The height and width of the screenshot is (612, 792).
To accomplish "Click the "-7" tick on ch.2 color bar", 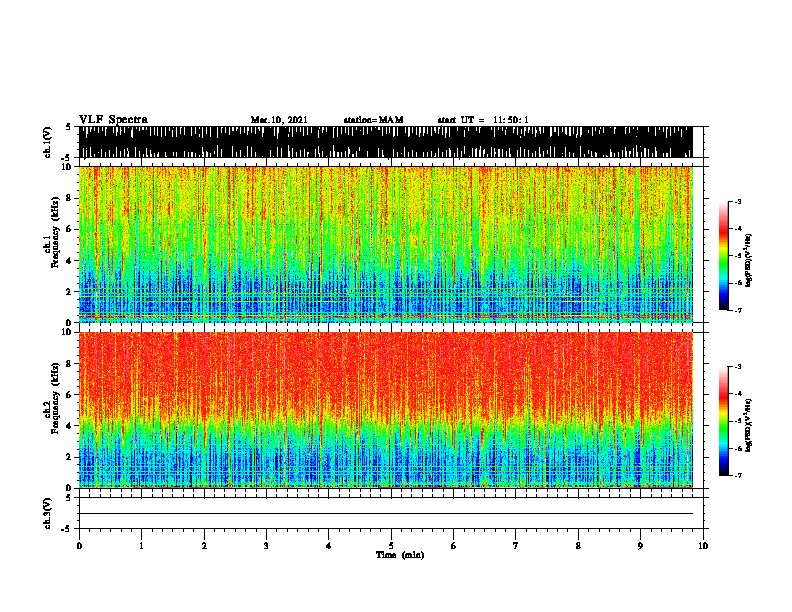I will 738,476.
